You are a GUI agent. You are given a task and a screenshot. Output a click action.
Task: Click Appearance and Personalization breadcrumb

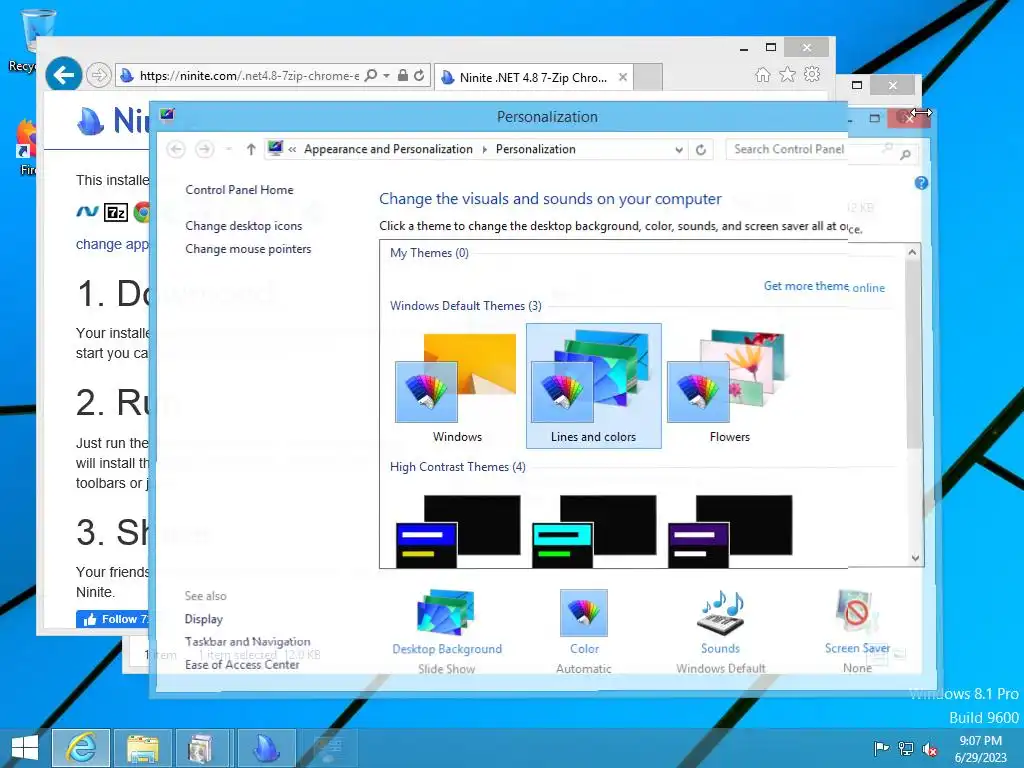tap(389, 149)
